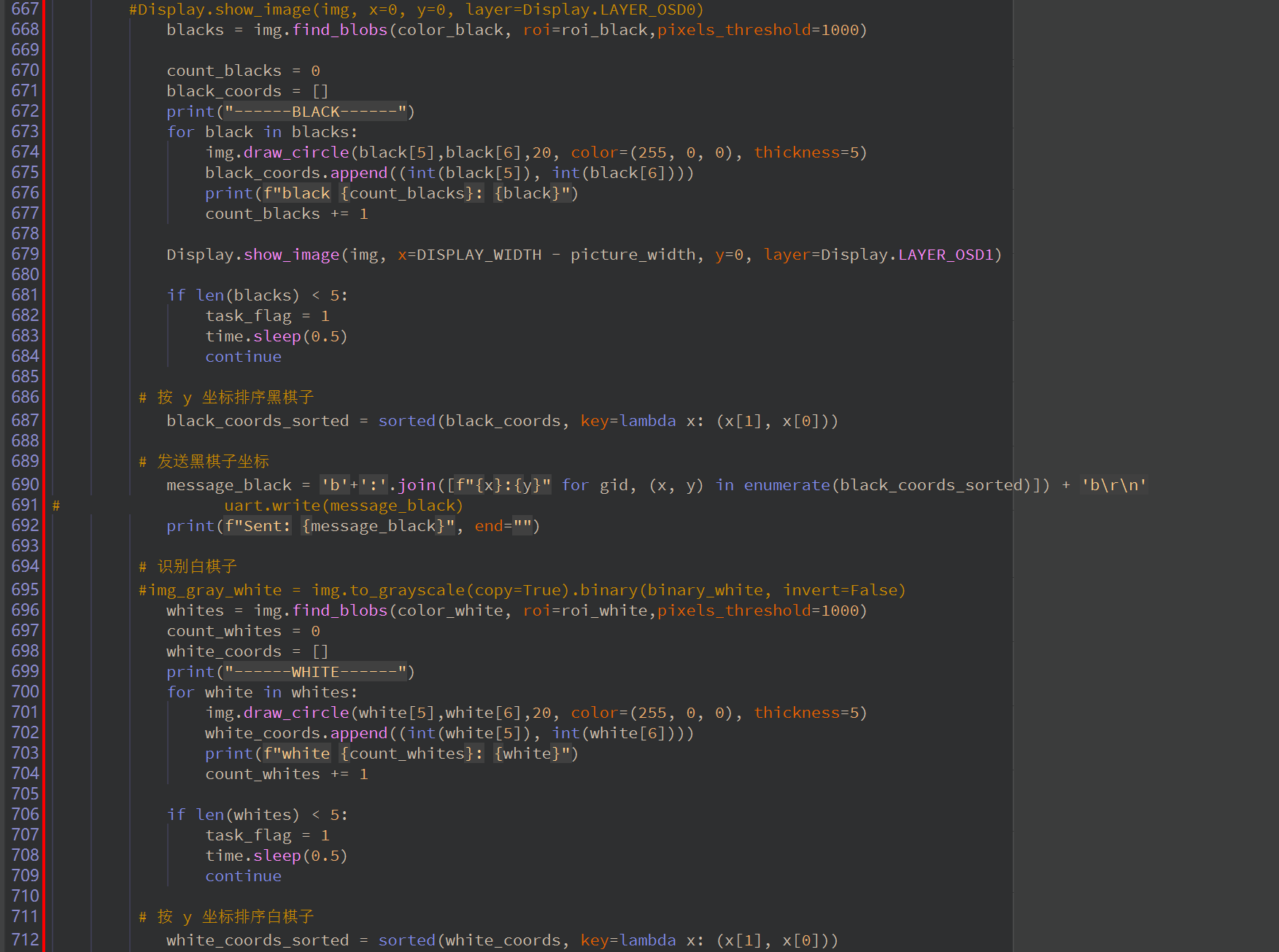Click the 'b\r\n' string at end of line 690
Image resolution: width=1279 pixels, height=952 pixels.
[1113, 485]
